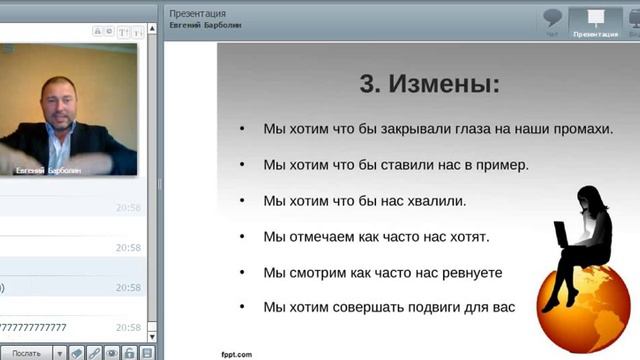640x360 pixels.
Task: Click the 'Презентация' header title text
Action: pyautogui.click(x=198, y=13)
